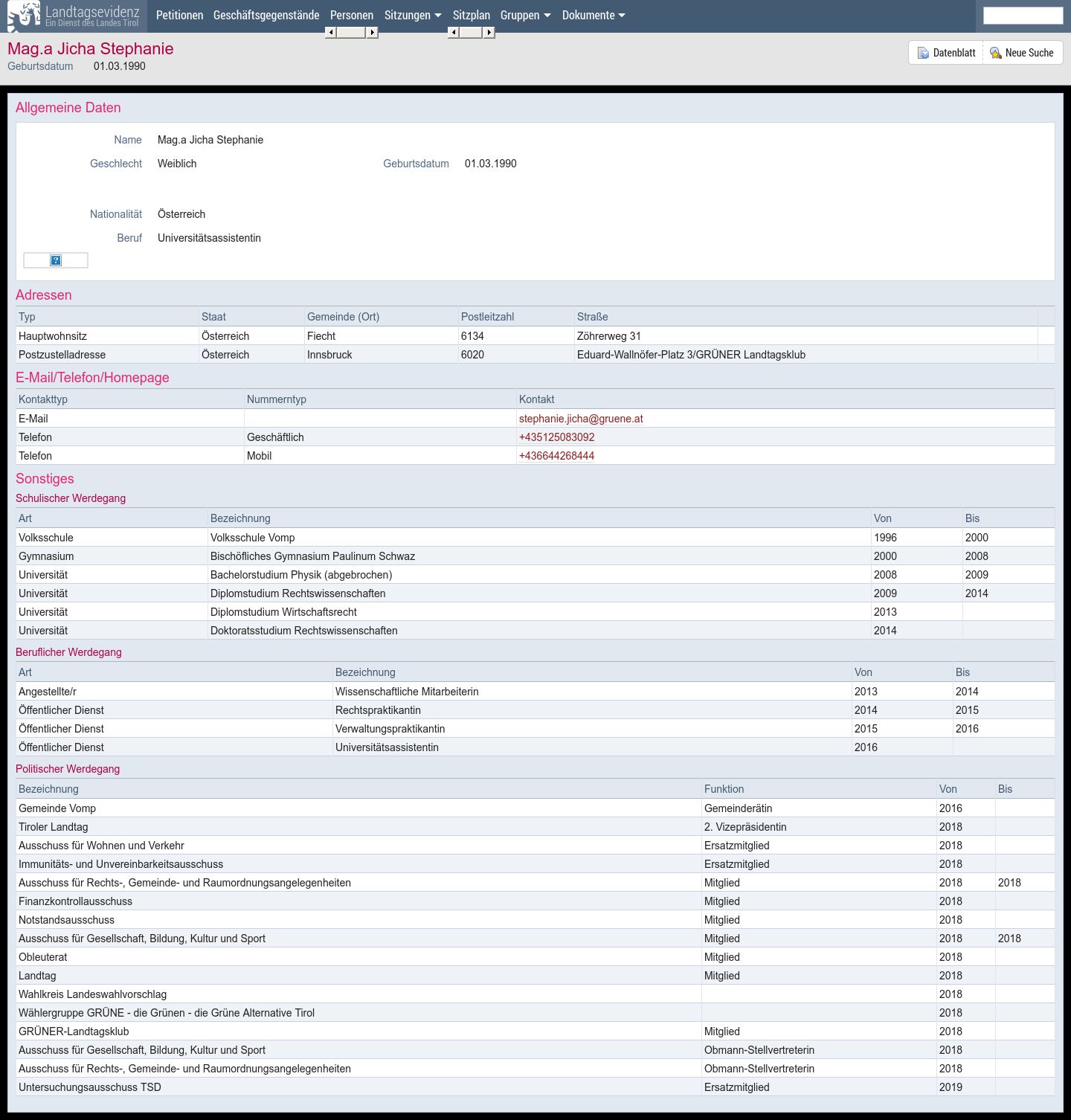Click right arrow of scrollbar under Personen
This screenshot has width=1071, height=1120.
(373, 32)
